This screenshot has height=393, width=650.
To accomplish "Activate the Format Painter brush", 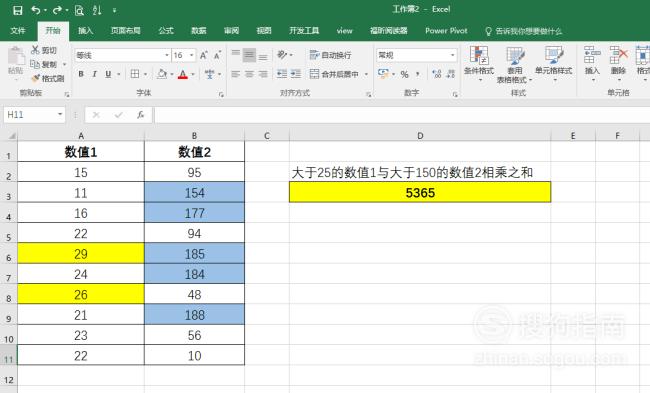I will coord(48,78).
